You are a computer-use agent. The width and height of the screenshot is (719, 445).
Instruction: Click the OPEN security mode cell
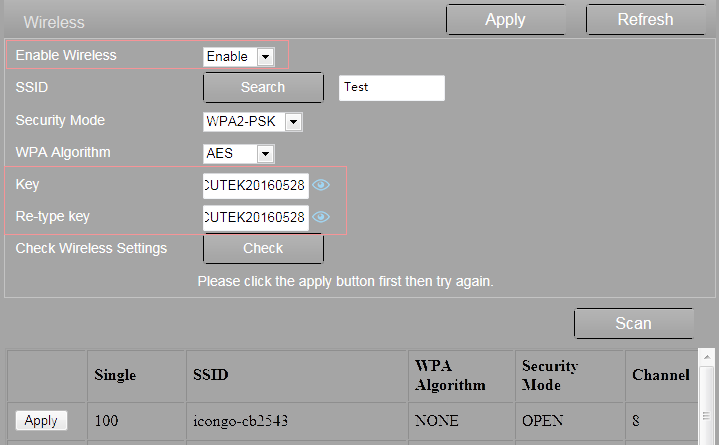[x=570, y=421]
